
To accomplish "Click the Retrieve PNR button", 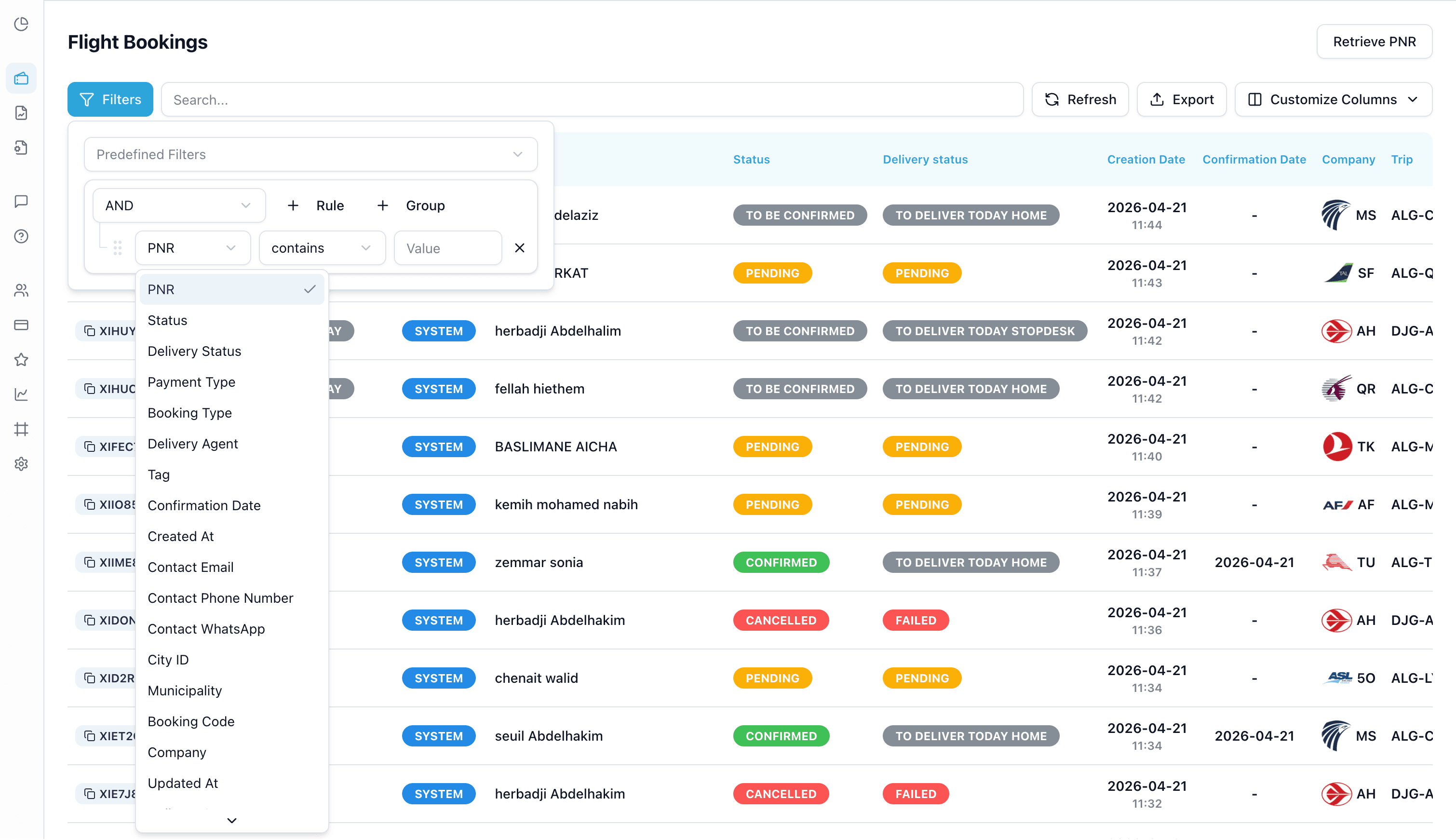I will [x=1374, y=41].
